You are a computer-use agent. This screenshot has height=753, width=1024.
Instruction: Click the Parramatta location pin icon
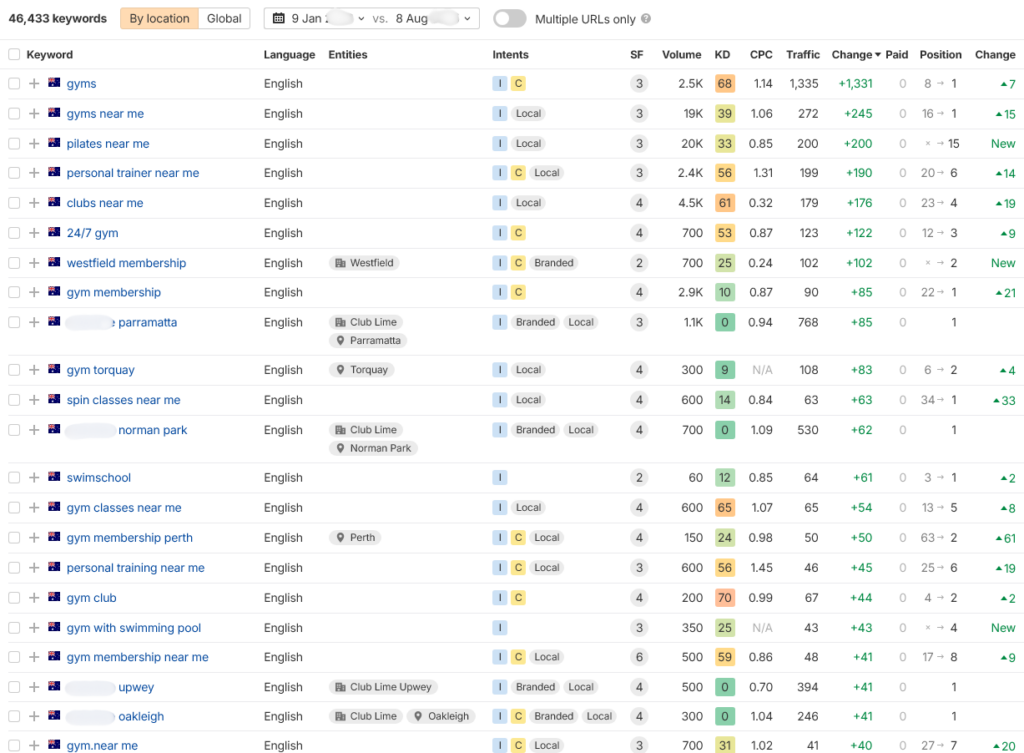[341, 340]
